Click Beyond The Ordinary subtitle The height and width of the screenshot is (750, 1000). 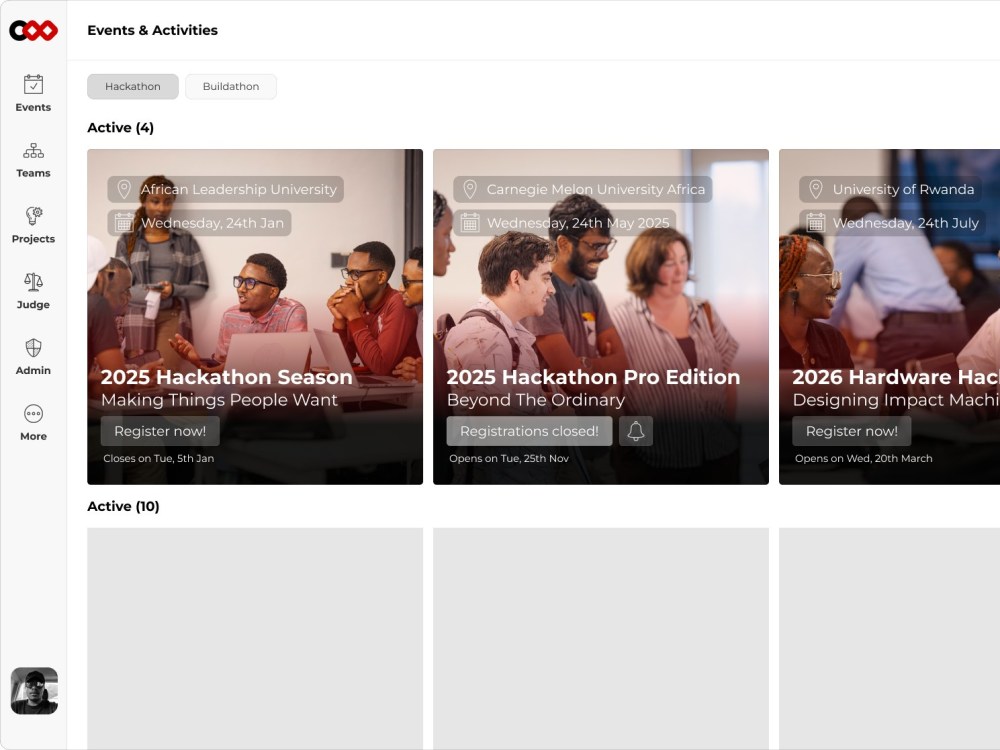[536, 400]
